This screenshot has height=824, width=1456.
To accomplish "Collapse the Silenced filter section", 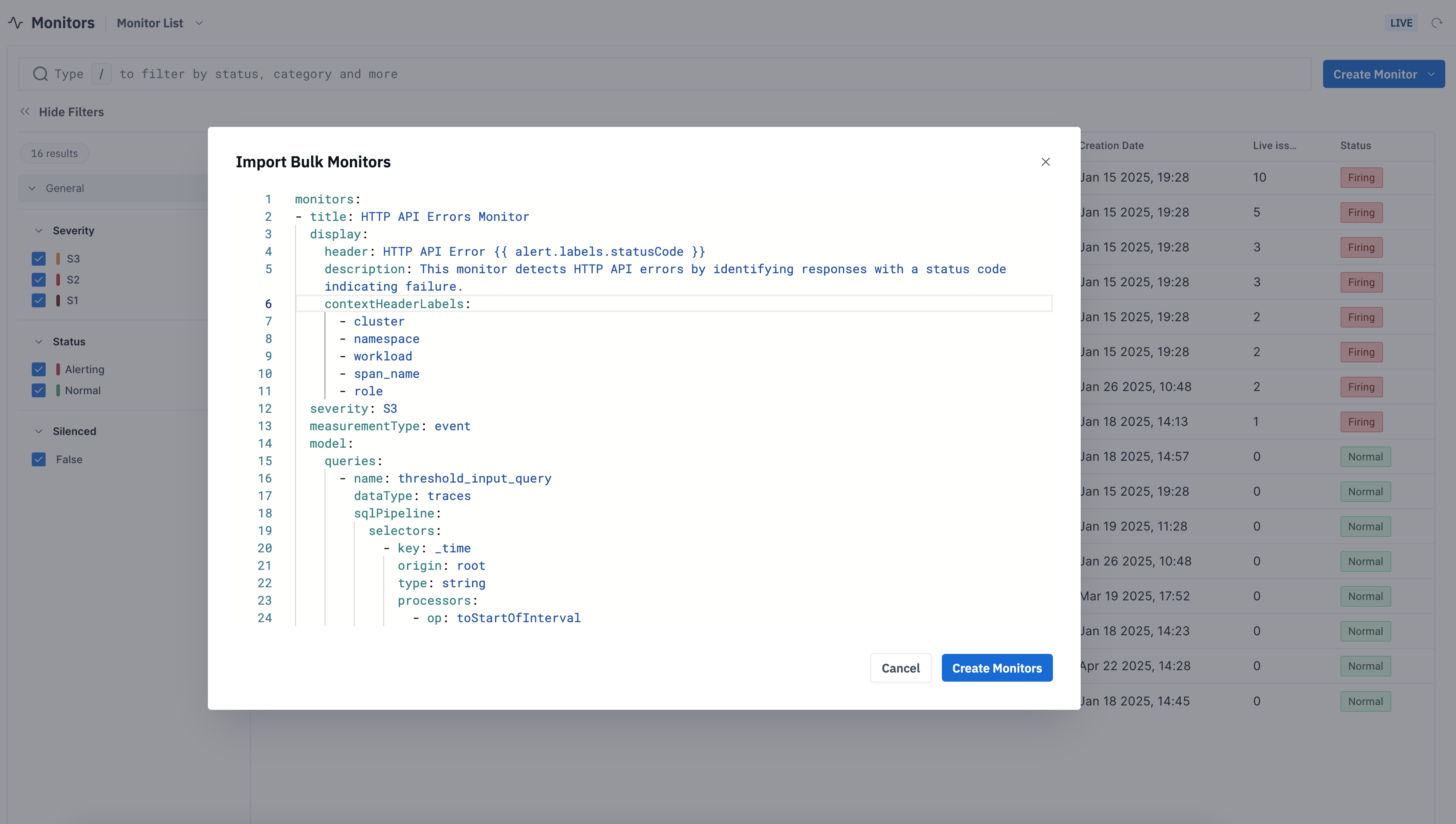I will [x=38, y=431].
